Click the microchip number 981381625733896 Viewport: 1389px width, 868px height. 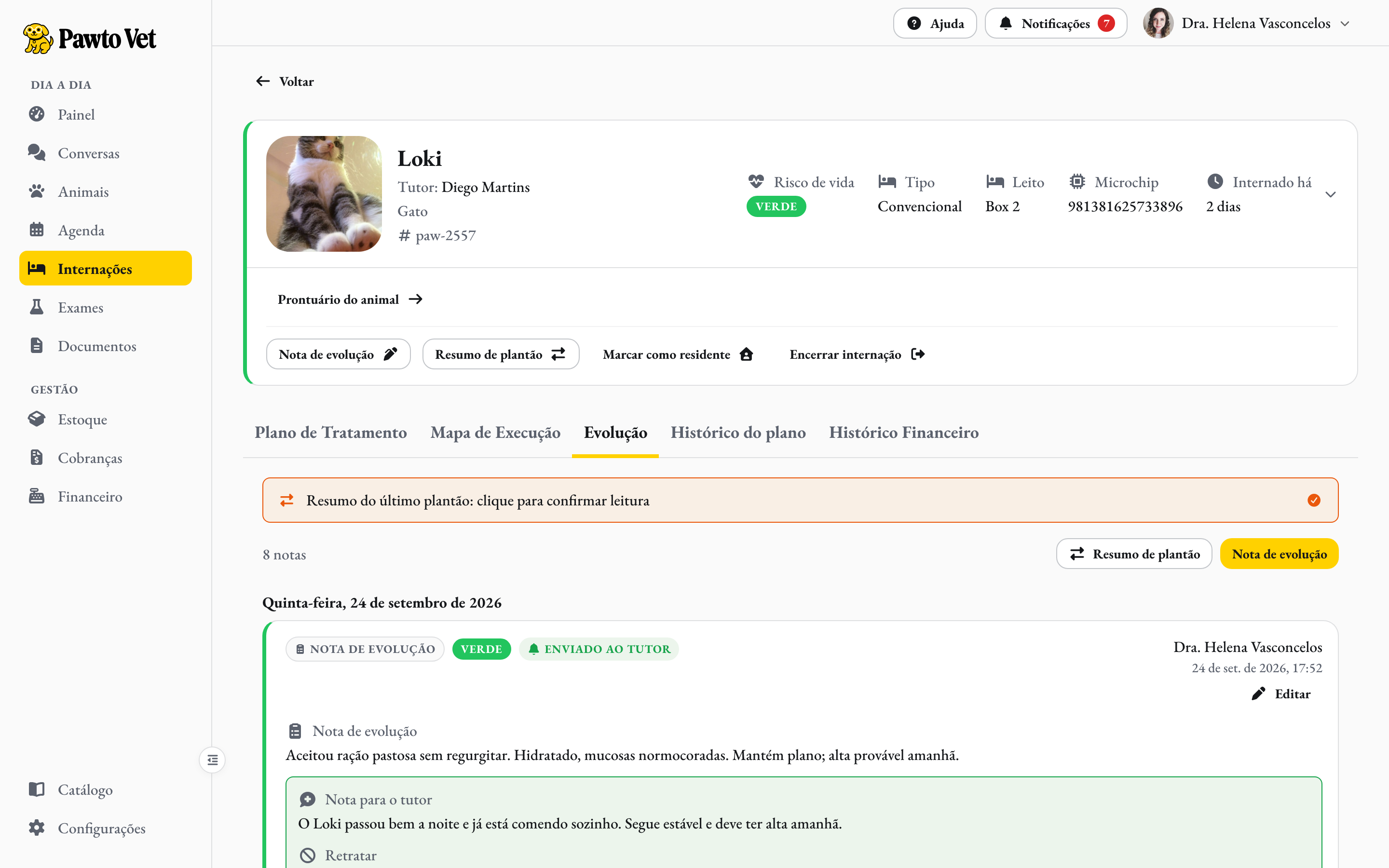[x=1125, y=207]
